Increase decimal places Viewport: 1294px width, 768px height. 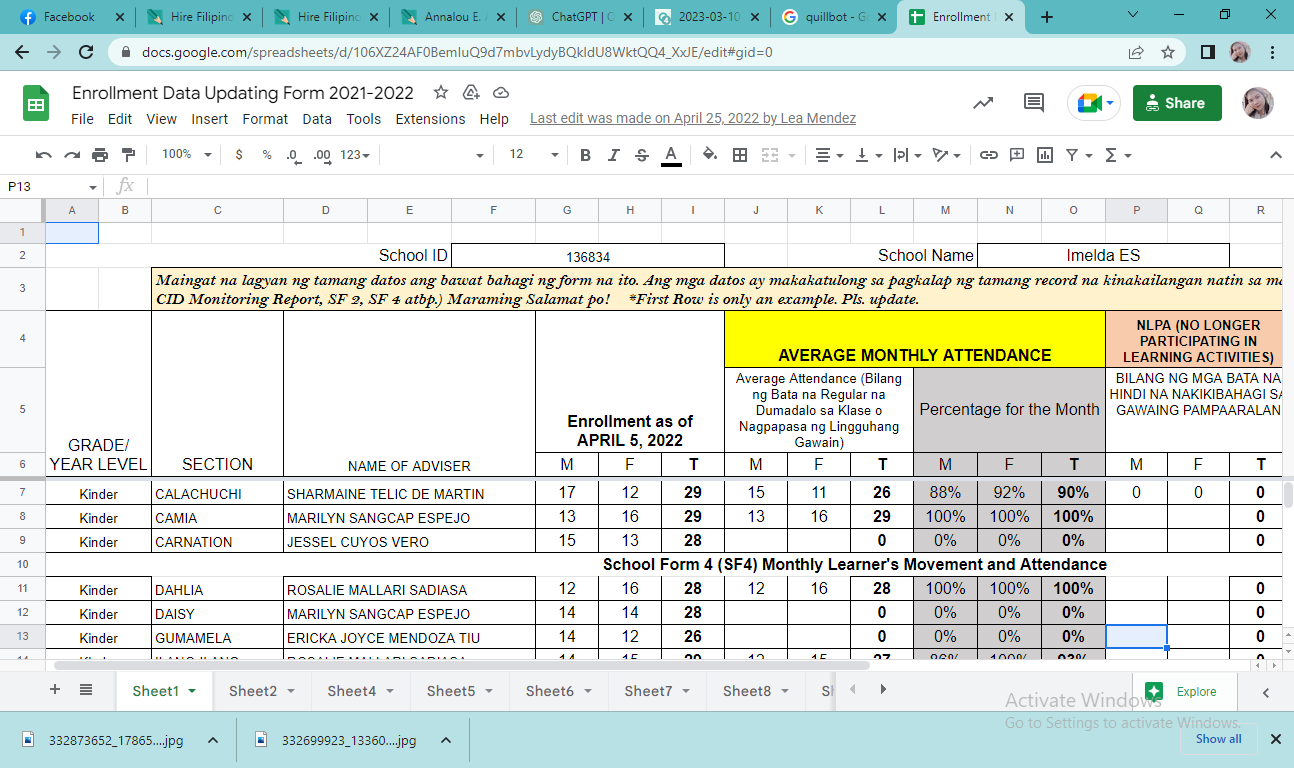[x=322, y=155]
